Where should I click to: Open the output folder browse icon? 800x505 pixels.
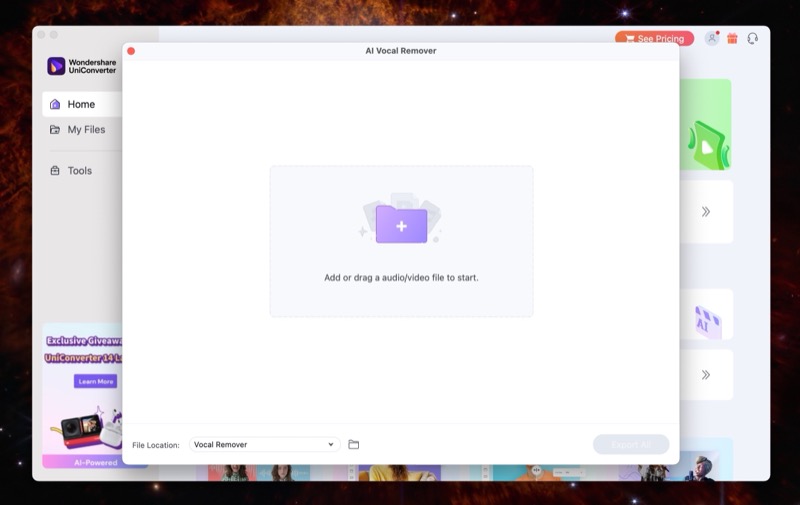(x=354, y=444)
